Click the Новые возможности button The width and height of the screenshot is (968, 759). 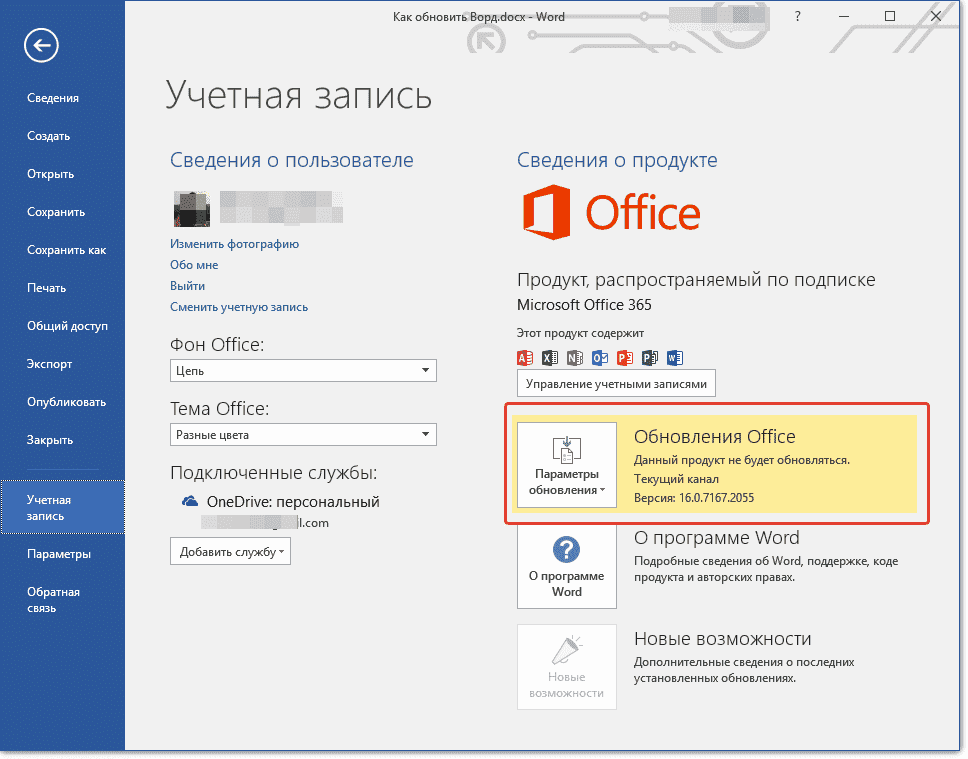tap(567, 667)
